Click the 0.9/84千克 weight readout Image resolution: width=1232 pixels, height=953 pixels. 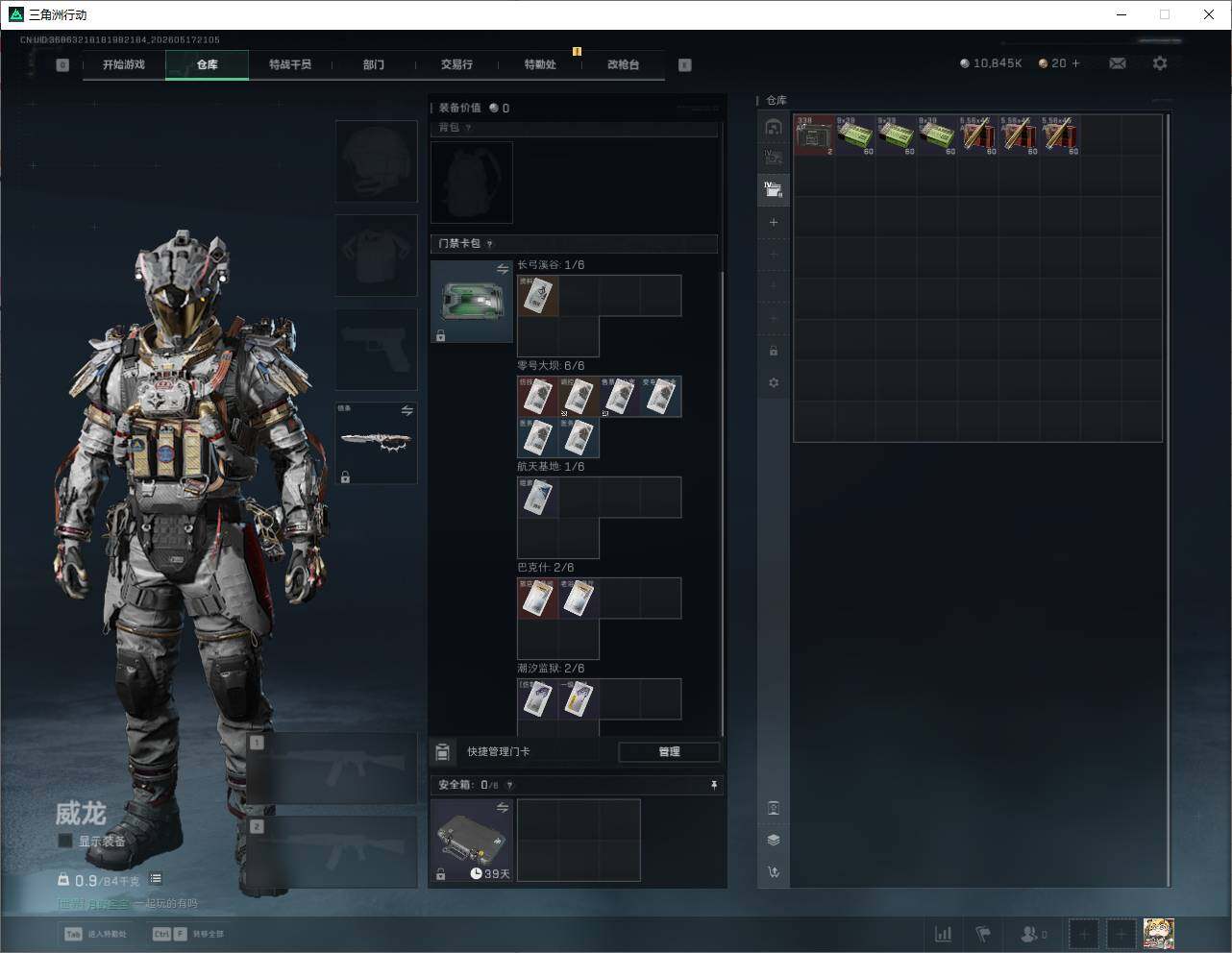click(99, 880)
